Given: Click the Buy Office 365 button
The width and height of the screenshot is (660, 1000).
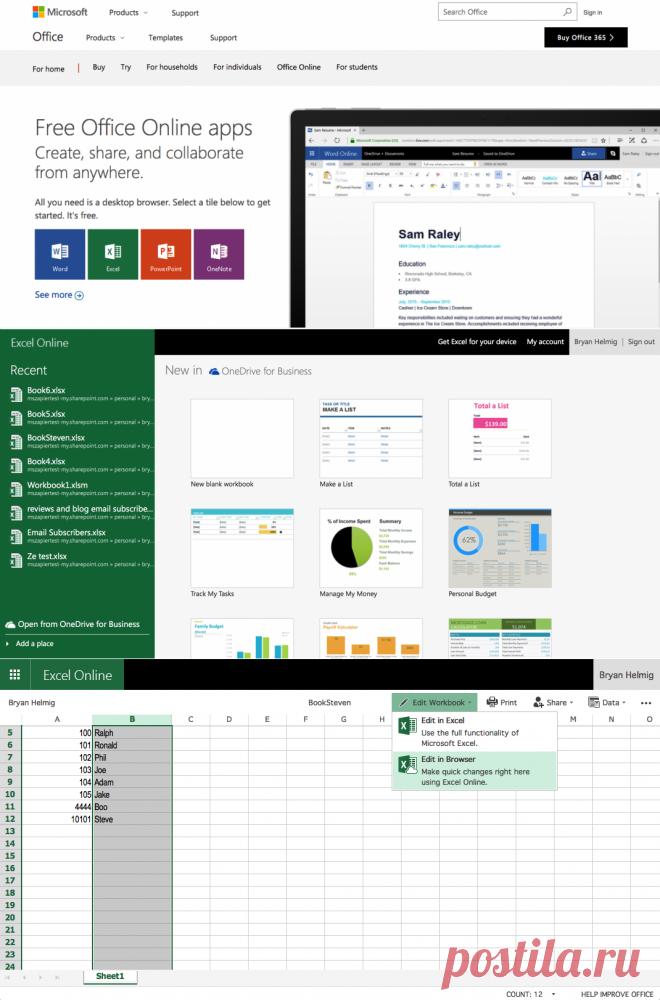Looking at the screenshot, I should pyautogui.click(x=585, y=38).
